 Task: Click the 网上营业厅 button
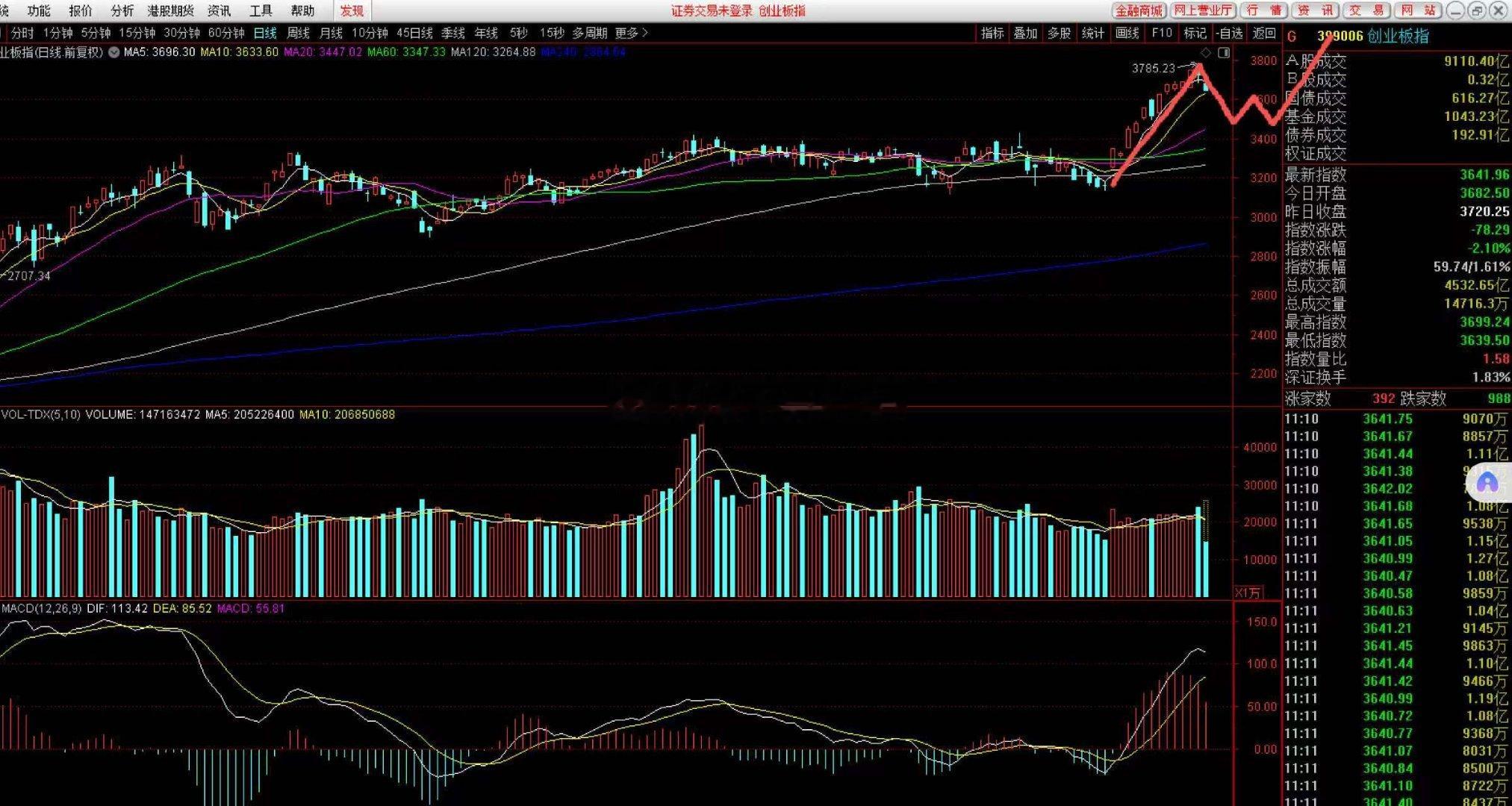1201,10
